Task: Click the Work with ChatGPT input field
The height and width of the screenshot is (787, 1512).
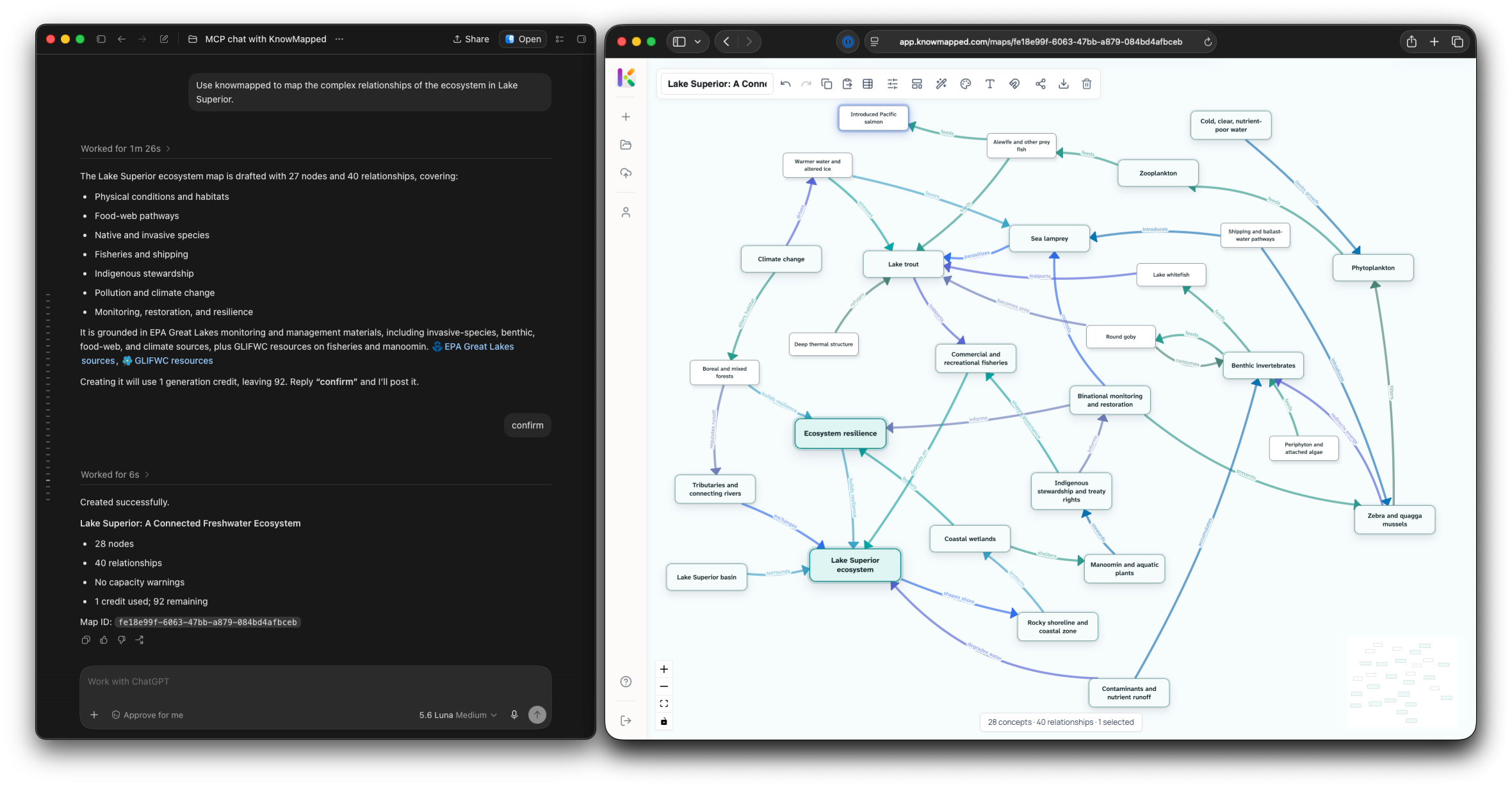Action: [315, 681]
